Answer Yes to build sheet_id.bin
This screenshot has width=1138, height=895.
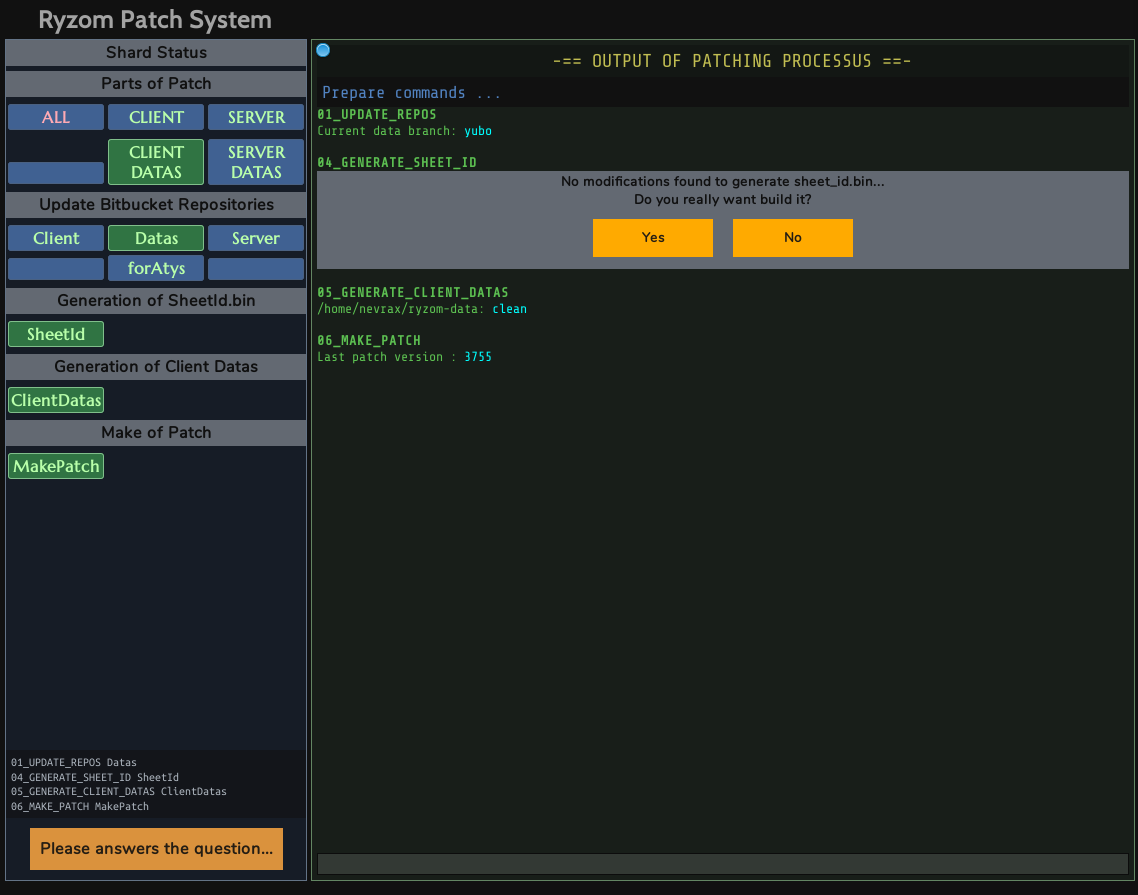pyautogui.click(x=652, y=237)
